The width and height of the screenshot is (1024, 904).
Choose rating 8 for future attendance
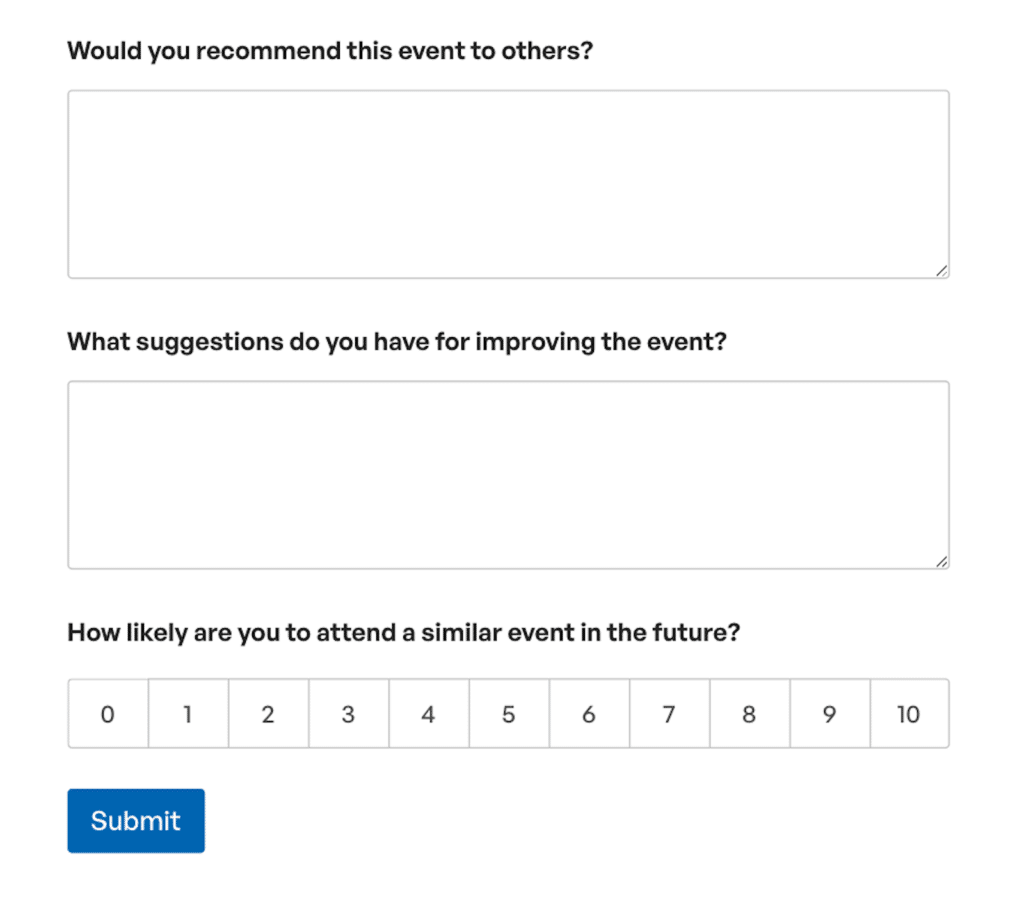coord(749,714)
